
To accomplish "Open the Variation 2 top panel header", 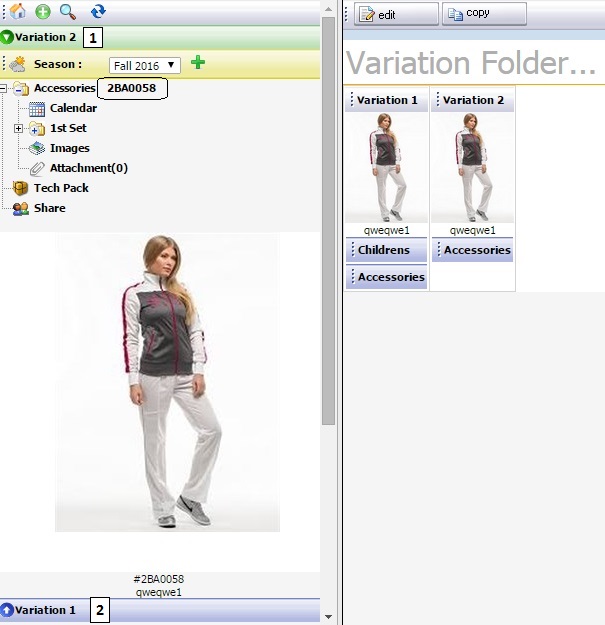I will pyautogui.click(x=160, y=37).
